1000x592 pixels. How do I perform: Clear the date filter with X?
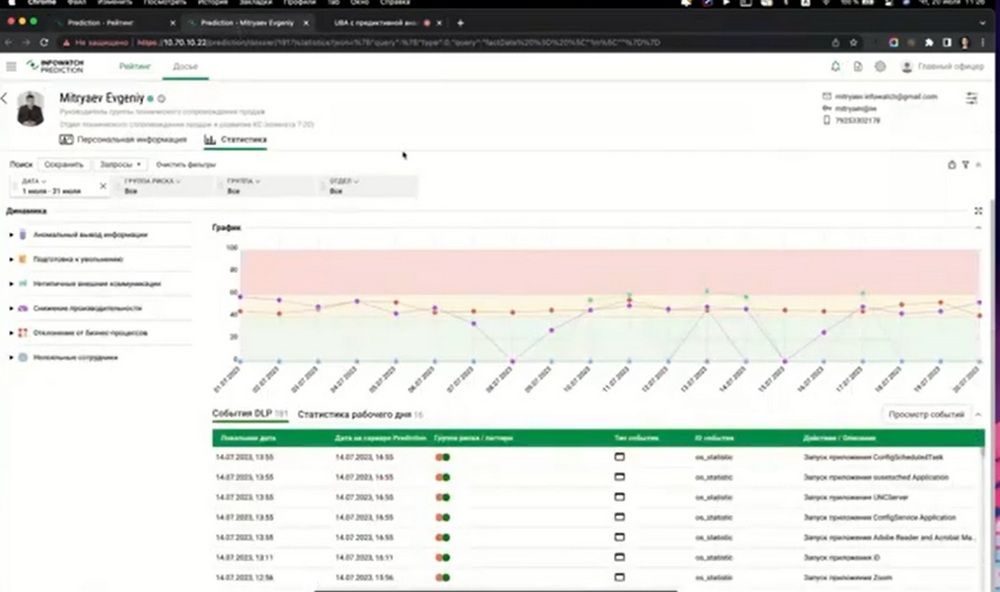103,186
